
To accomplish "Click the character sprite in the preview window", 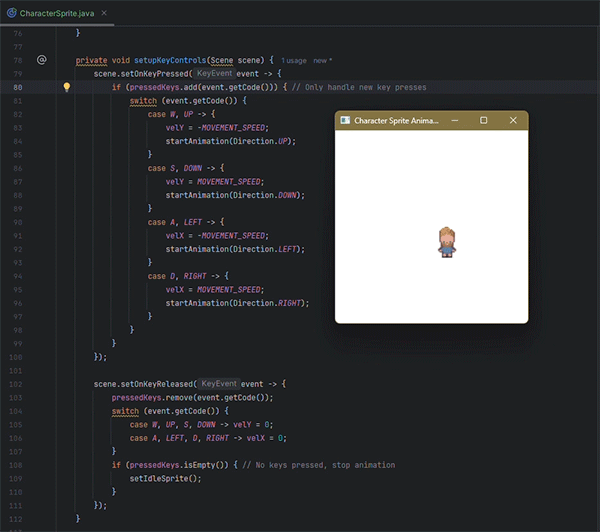I will 447,242.
